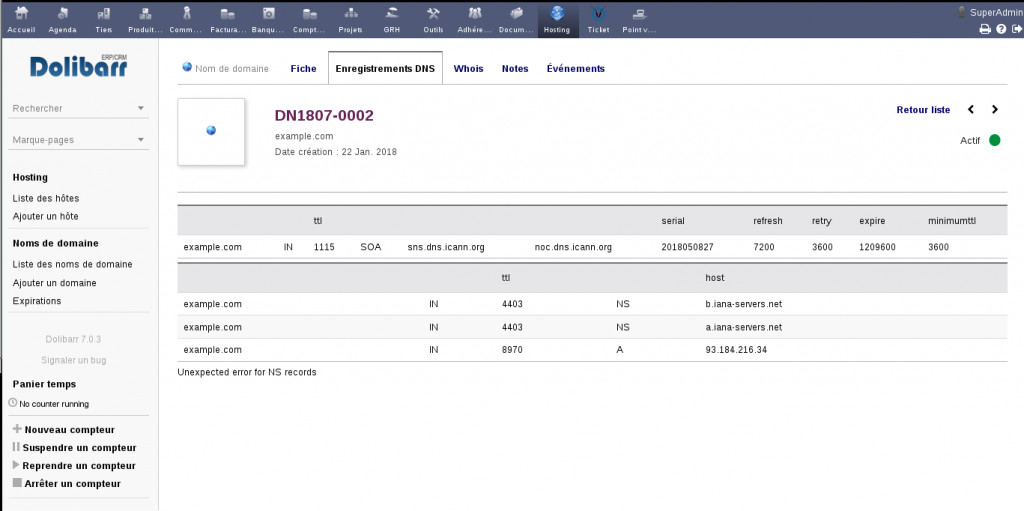Image resolution: width=1024 pixels, height=511 pixels.
Task: Switch to the Fiche tab
Action: coord(303,69)
